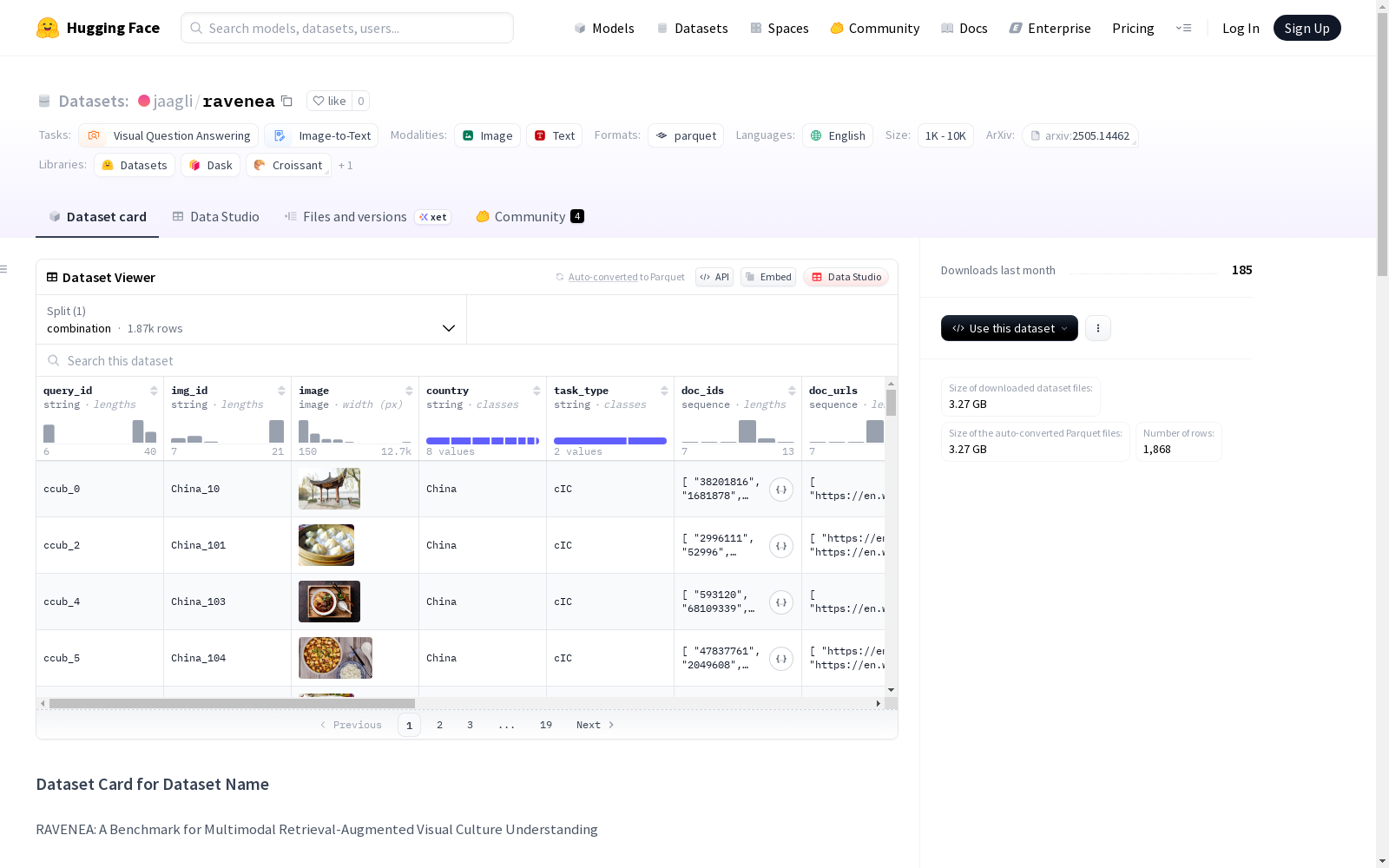Select the English language tag
The image size is (1389, 868).
[x=838, y=135]
